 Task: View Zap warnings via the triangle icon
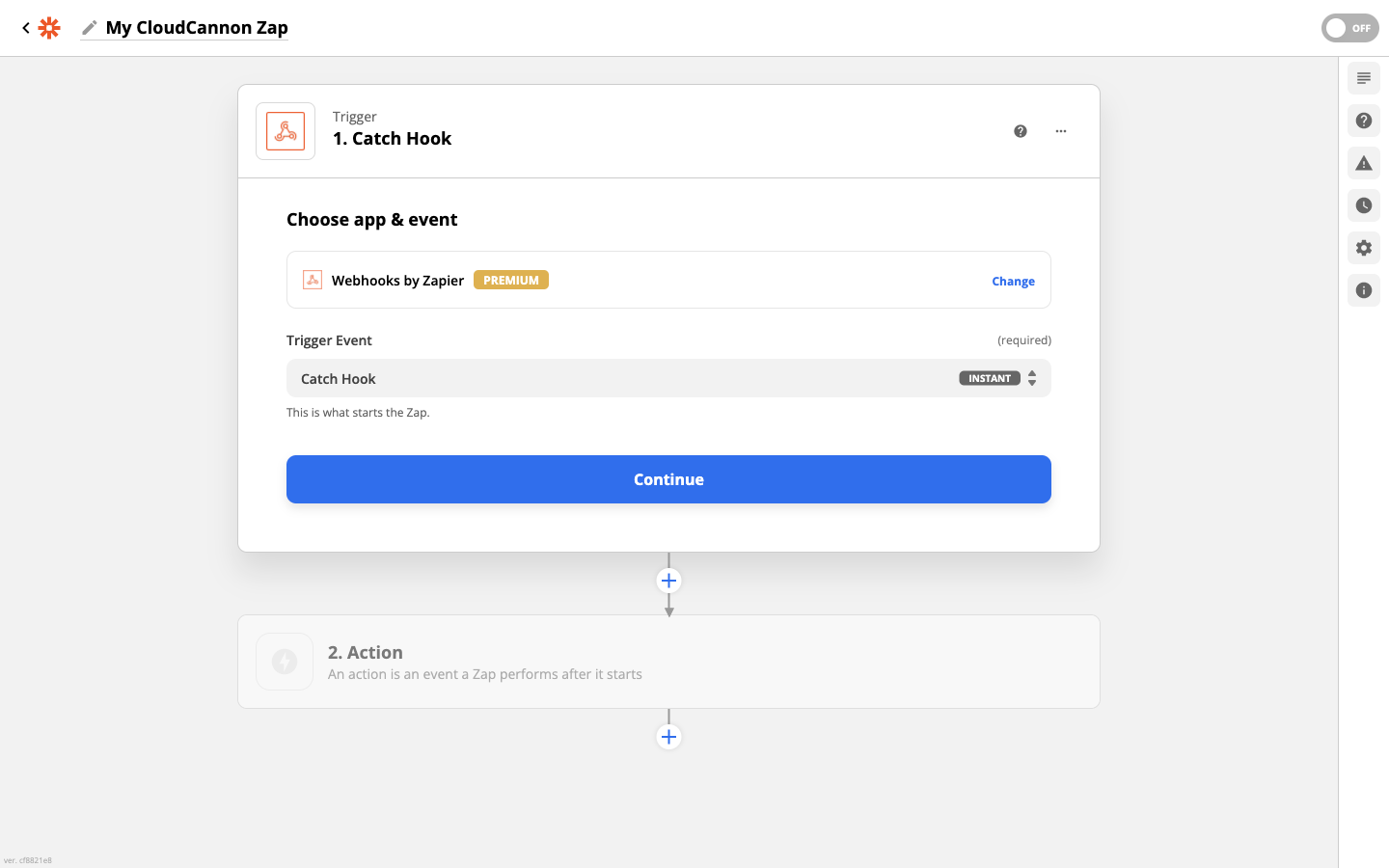coord(1363,162)
